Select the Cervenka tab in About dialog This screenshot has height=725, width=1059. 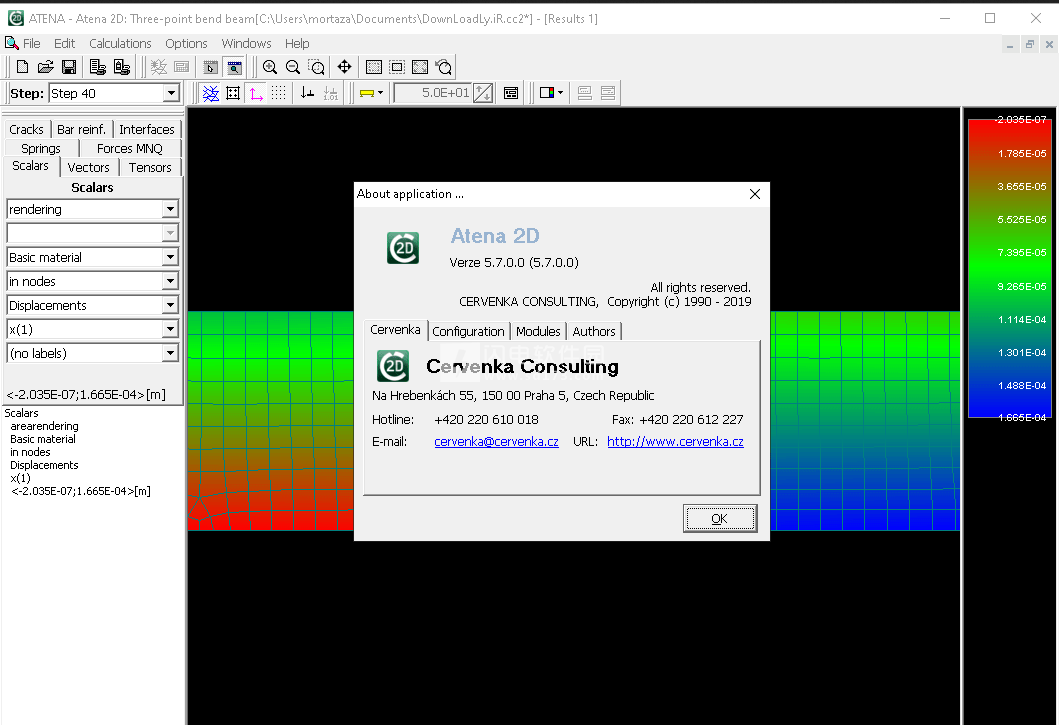pyautogui.click(x=395, y=330)
